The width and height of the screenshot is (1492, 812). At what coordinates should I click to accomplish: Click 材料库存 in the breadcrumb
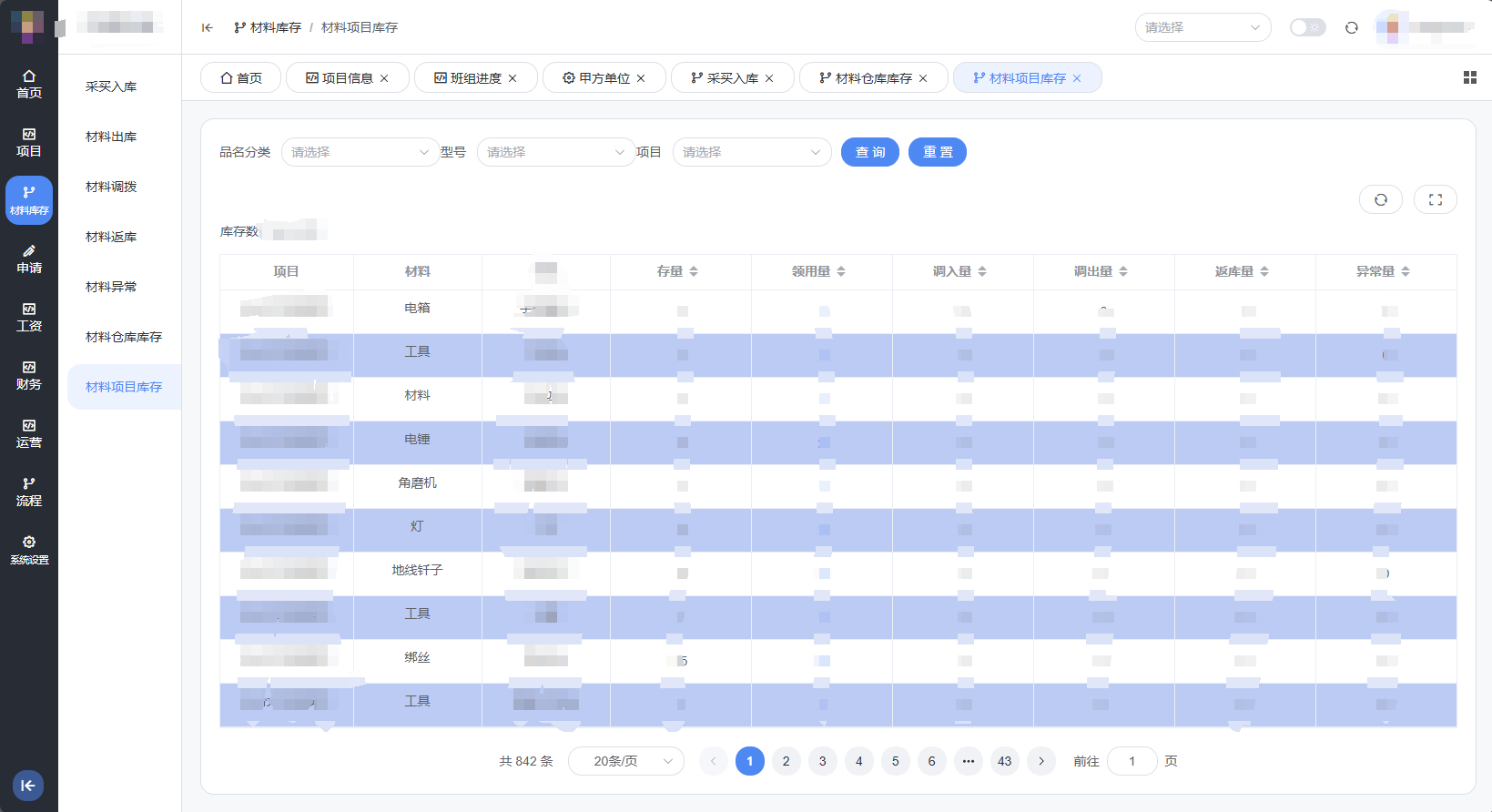tap(268, 27)
